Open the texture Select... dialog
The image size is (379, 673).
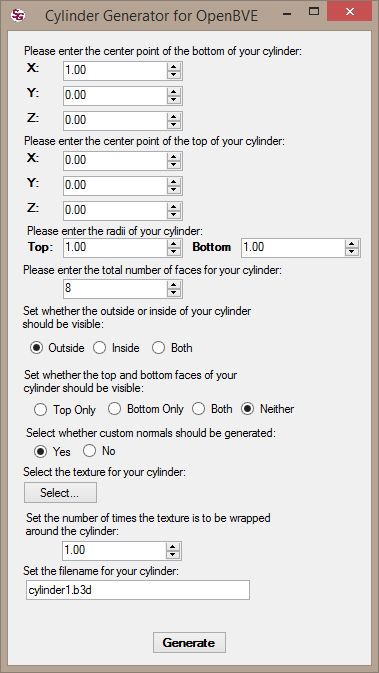point(60,493)
